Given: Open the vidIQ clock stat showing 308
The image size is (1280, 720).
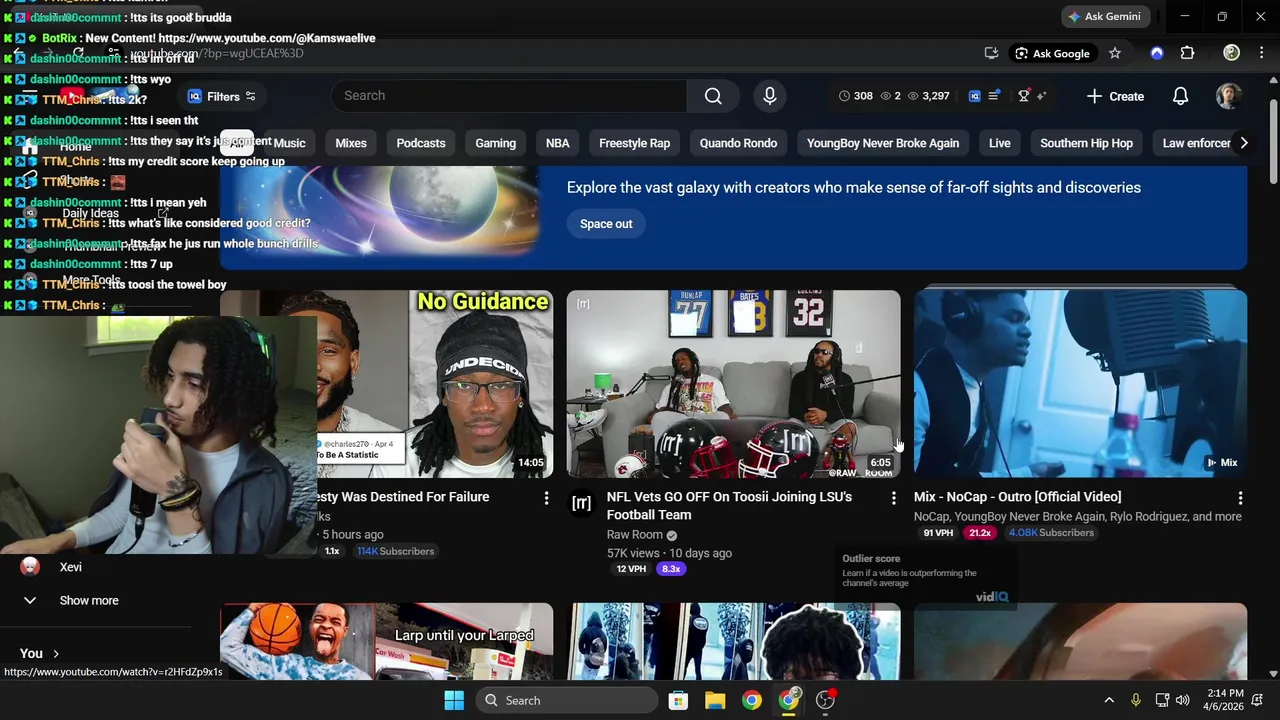Looking at the screenshot, I should (x=856, y=96).
